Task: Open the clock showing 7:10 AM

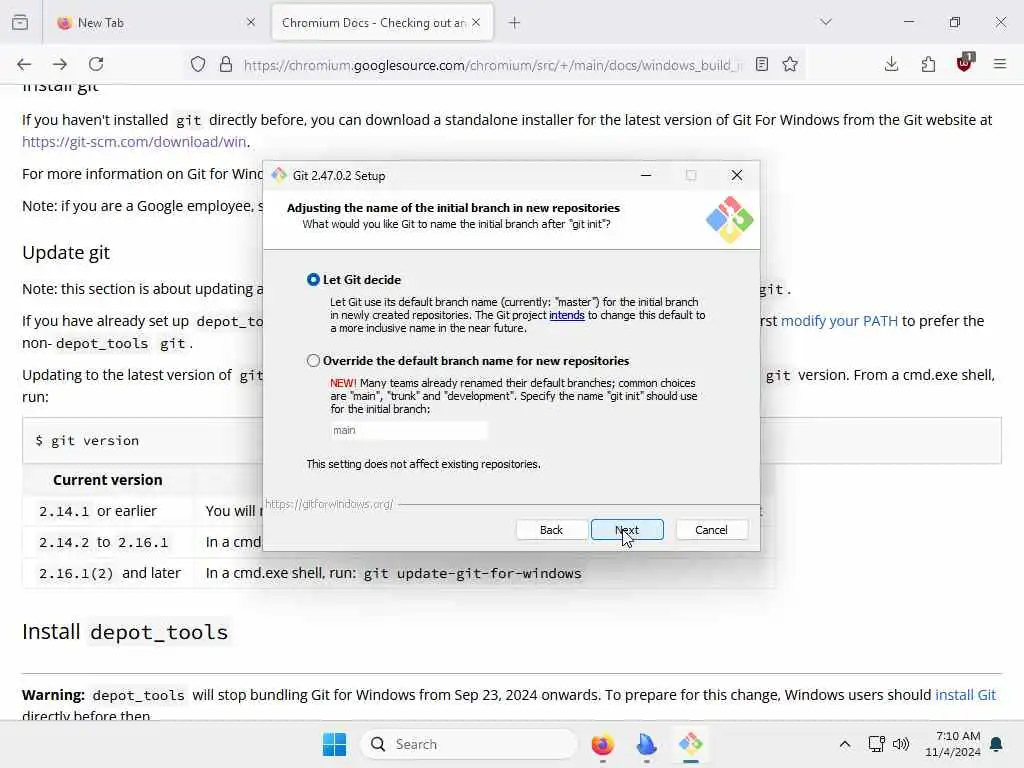Action: tap(953, 744)
